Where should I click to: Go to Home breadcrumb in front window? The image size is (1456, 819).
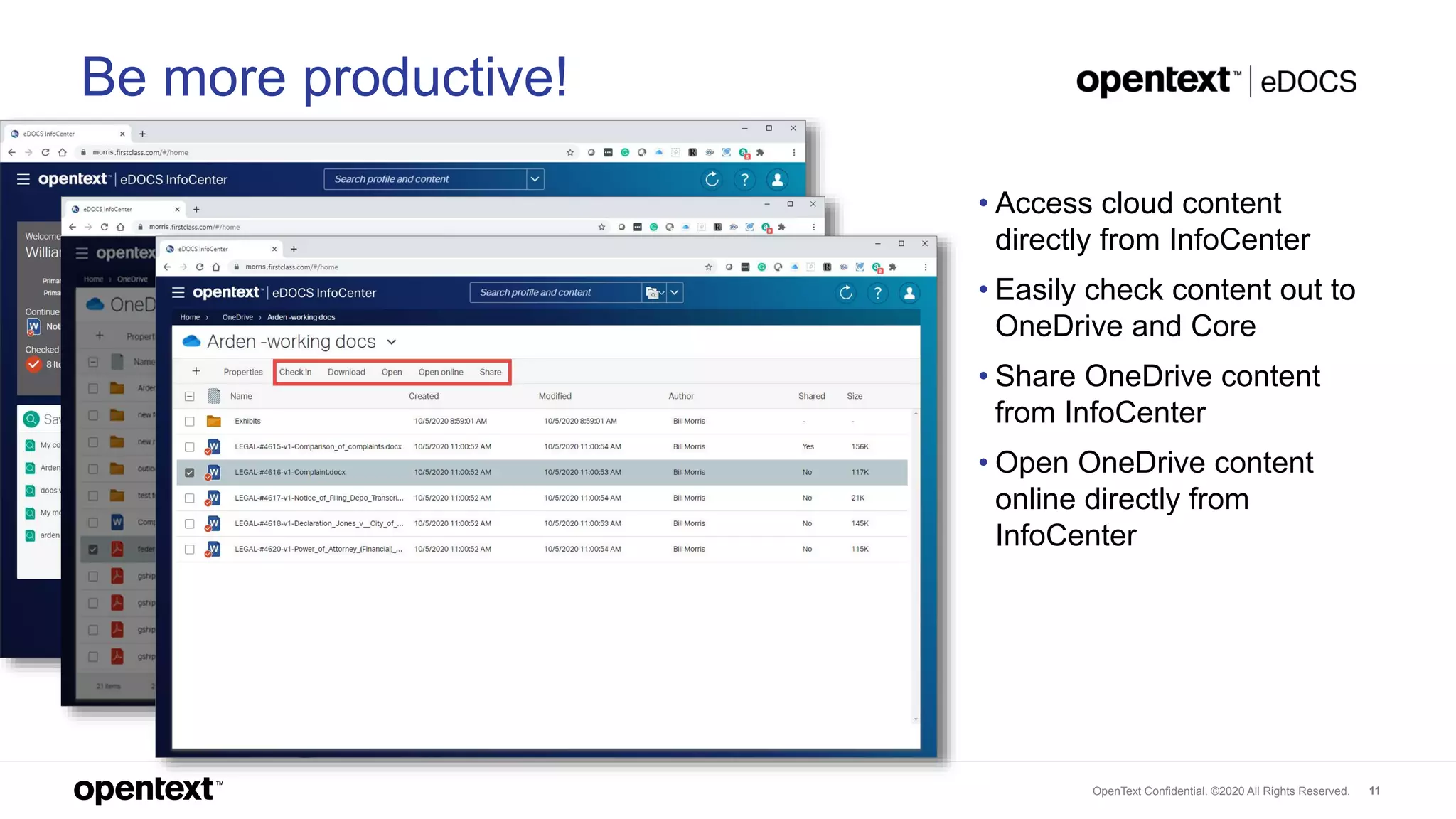(190, 317)
